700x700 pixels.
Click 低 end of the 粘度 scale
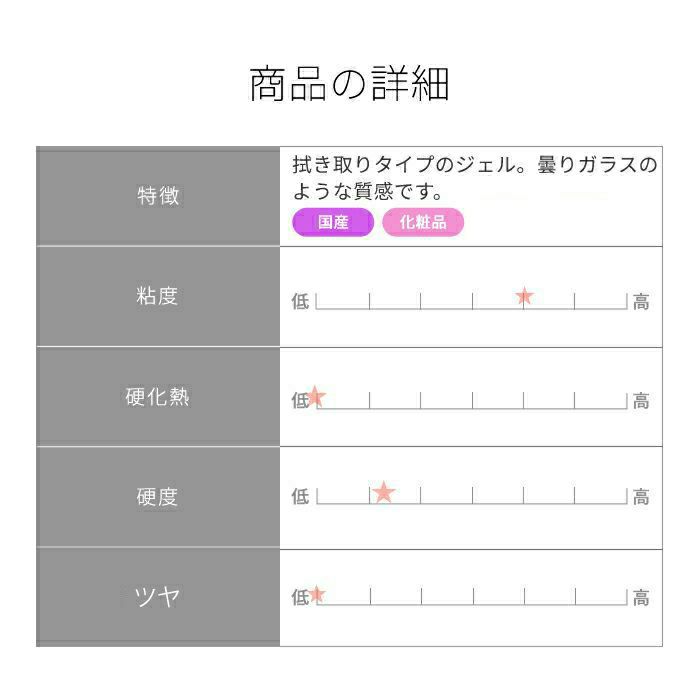(300, 301)
